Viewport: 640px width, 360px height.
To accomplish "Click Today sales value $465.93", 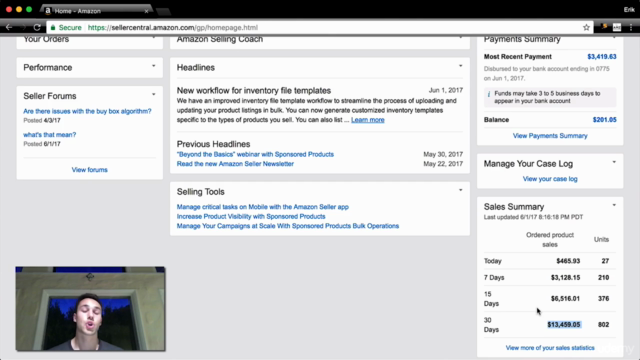I will (568, 261).
